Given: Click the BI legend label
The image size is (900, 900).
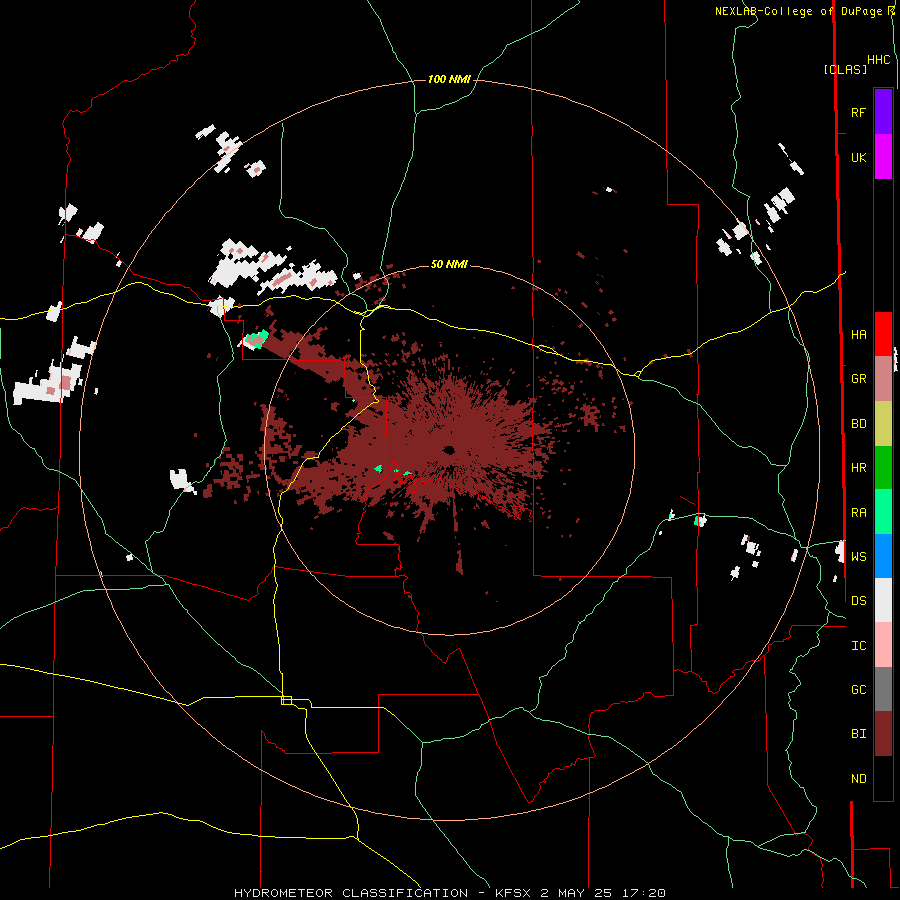Looking at the screenshot, I should coord(858,734).
